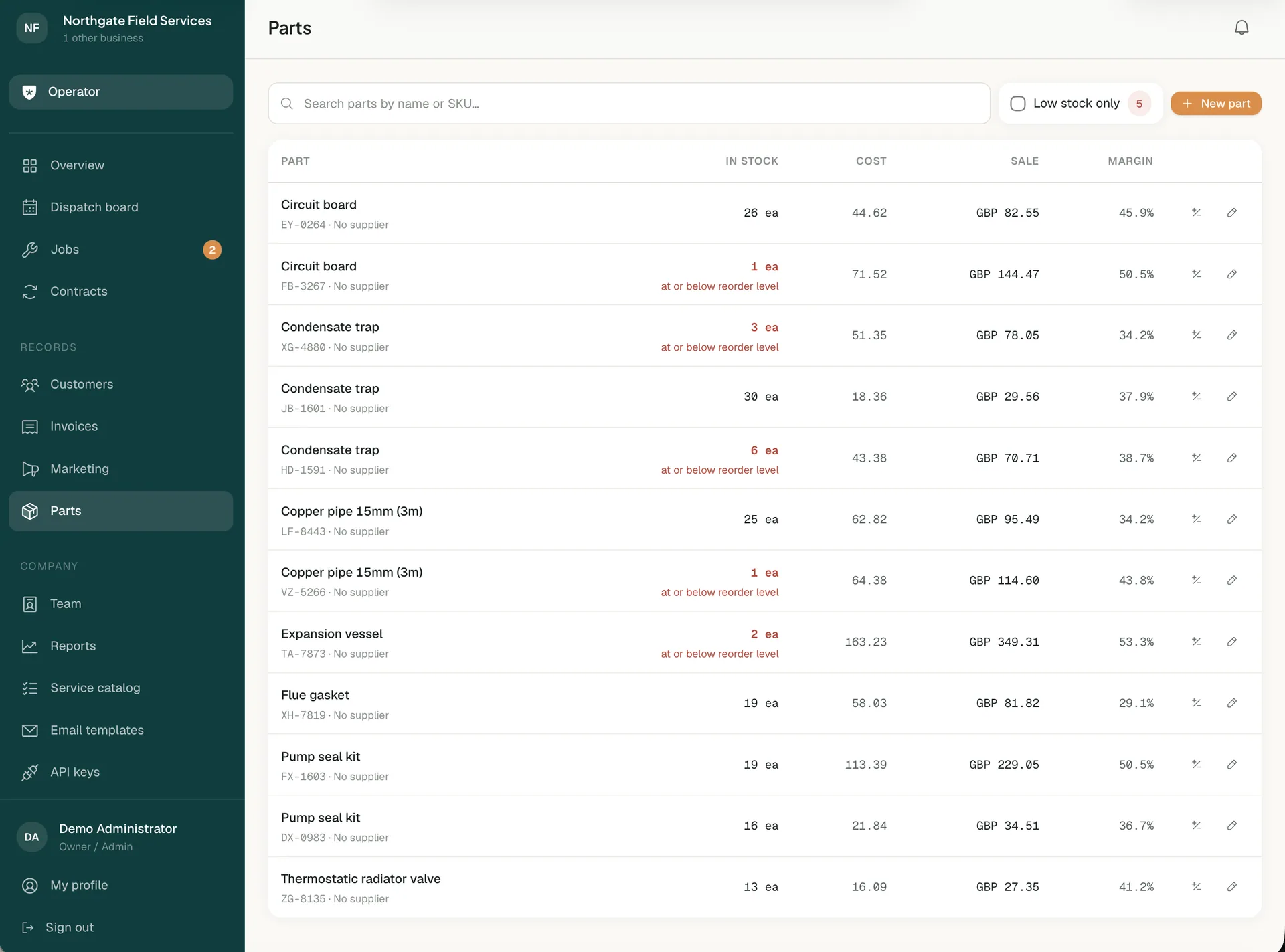1285x952 pixels.
Task: Edit the Circuit board FB-3267 part
Action: 1231,274
